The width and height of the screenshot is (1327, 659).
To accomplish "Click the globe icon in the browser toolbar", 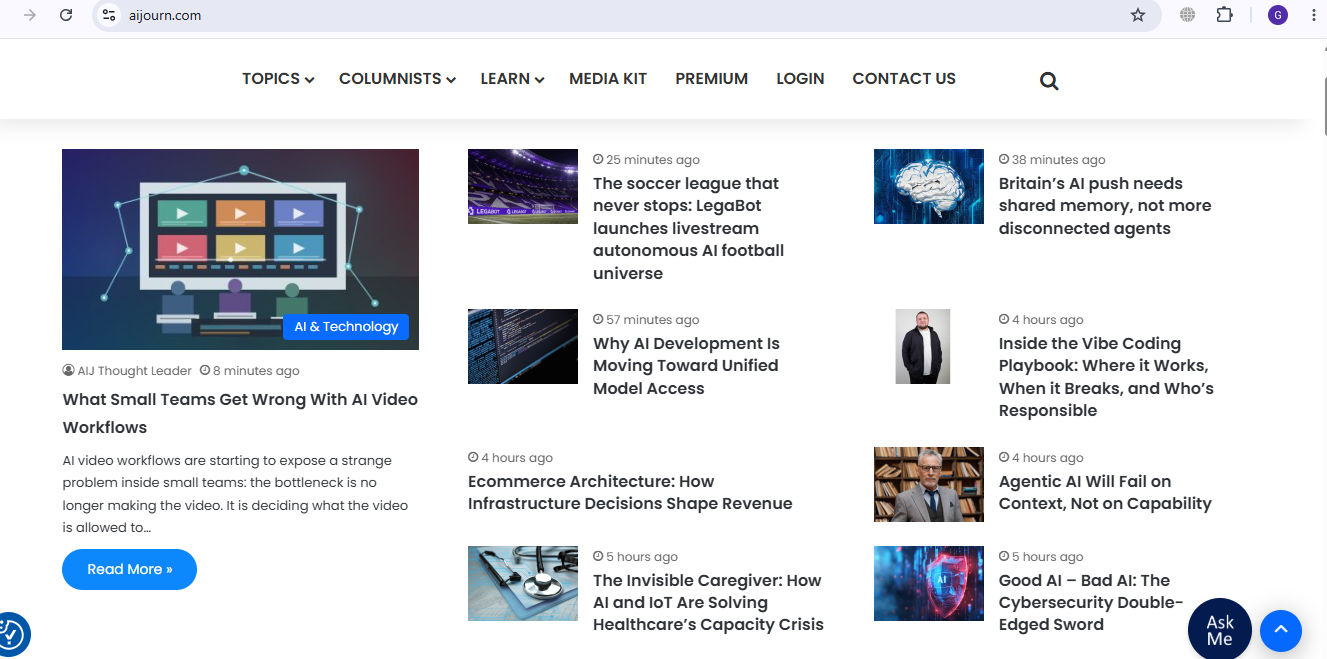I will (1187, 15).
